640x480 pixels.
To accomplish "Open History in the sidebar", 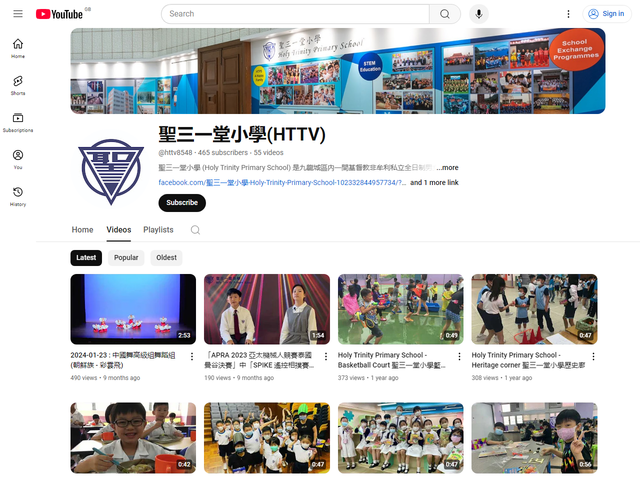I will 18,196.
